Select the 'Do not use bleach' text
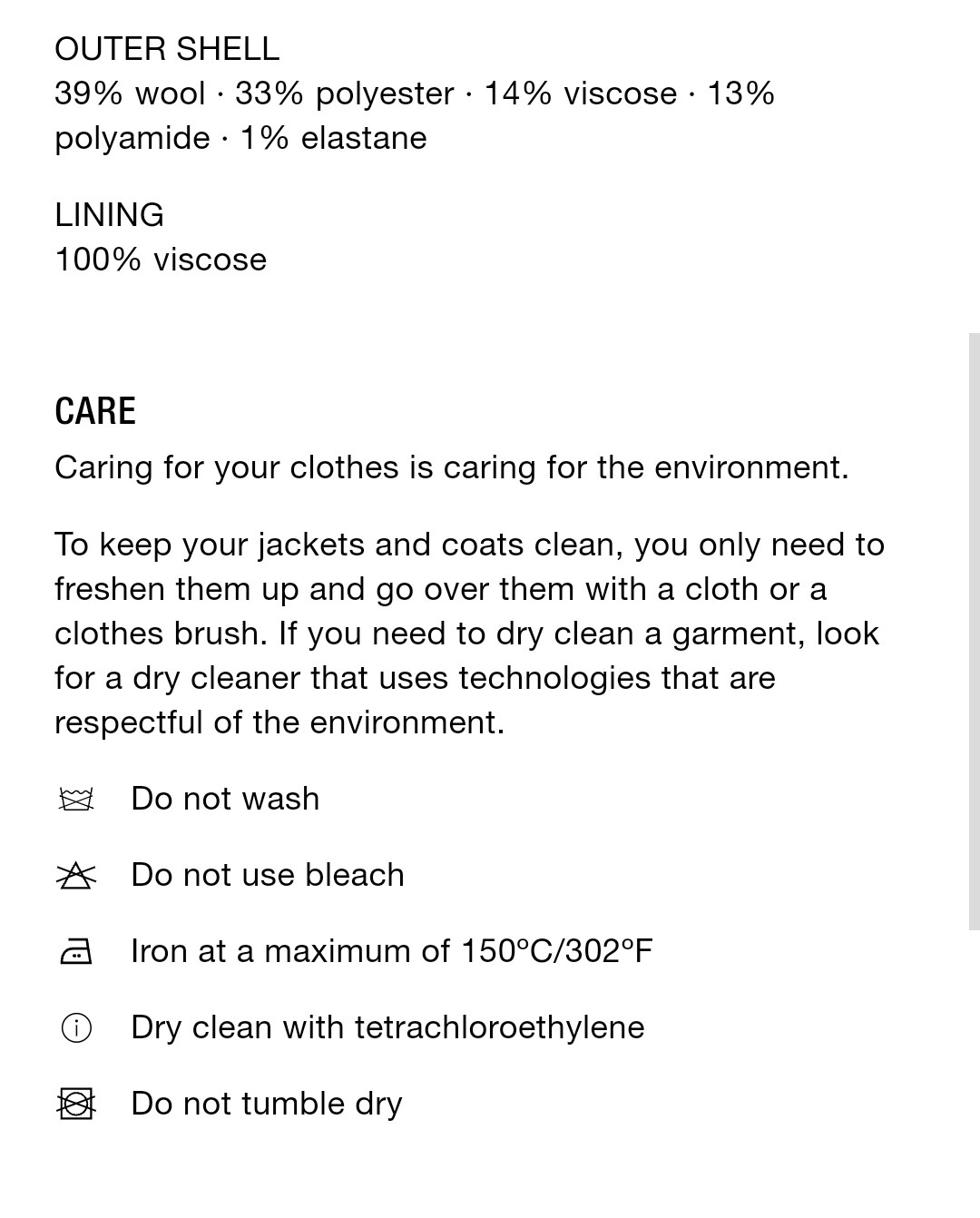This screenshot has width=980, height=1218. pyautogui.click(x=268, y=875)
